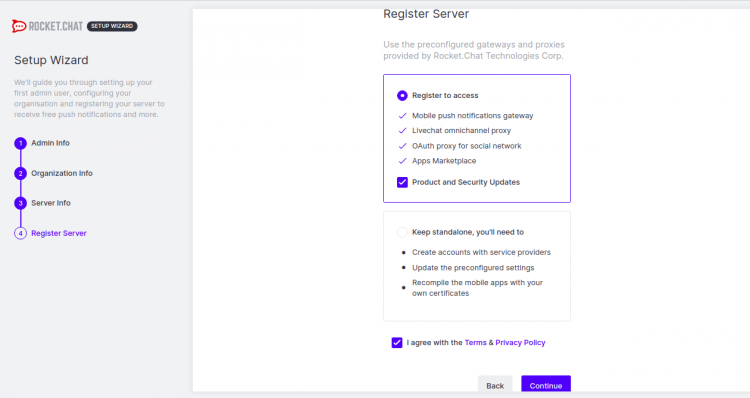
Task: Click 'Apps Marketplace' text
Action: coord(444,161)
